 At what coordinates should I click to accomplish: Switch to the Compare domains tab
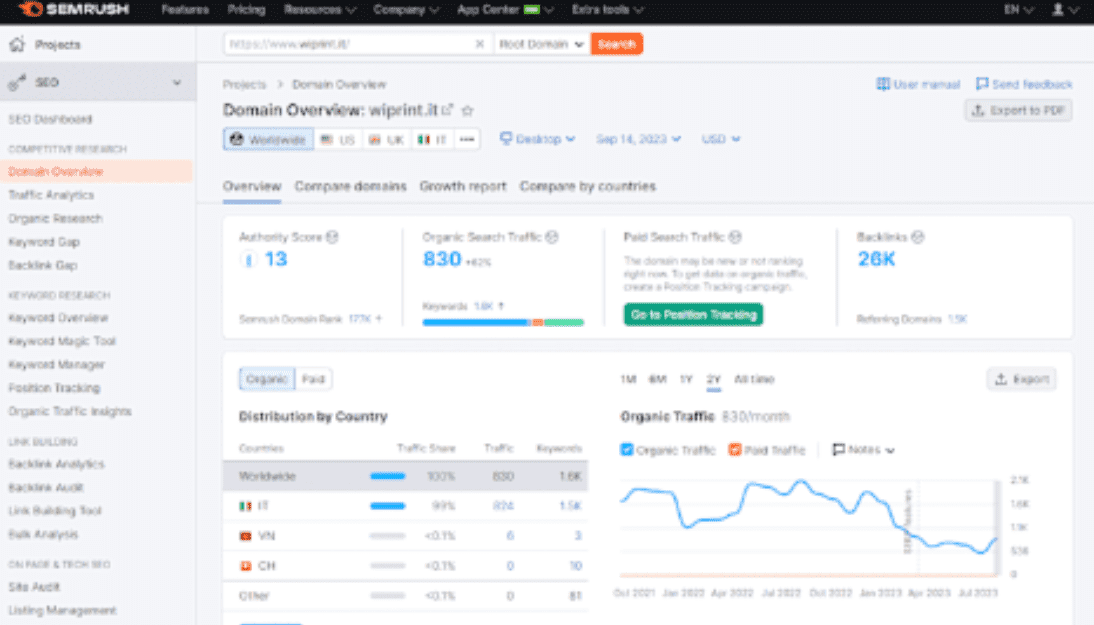(x=350, y=186)
